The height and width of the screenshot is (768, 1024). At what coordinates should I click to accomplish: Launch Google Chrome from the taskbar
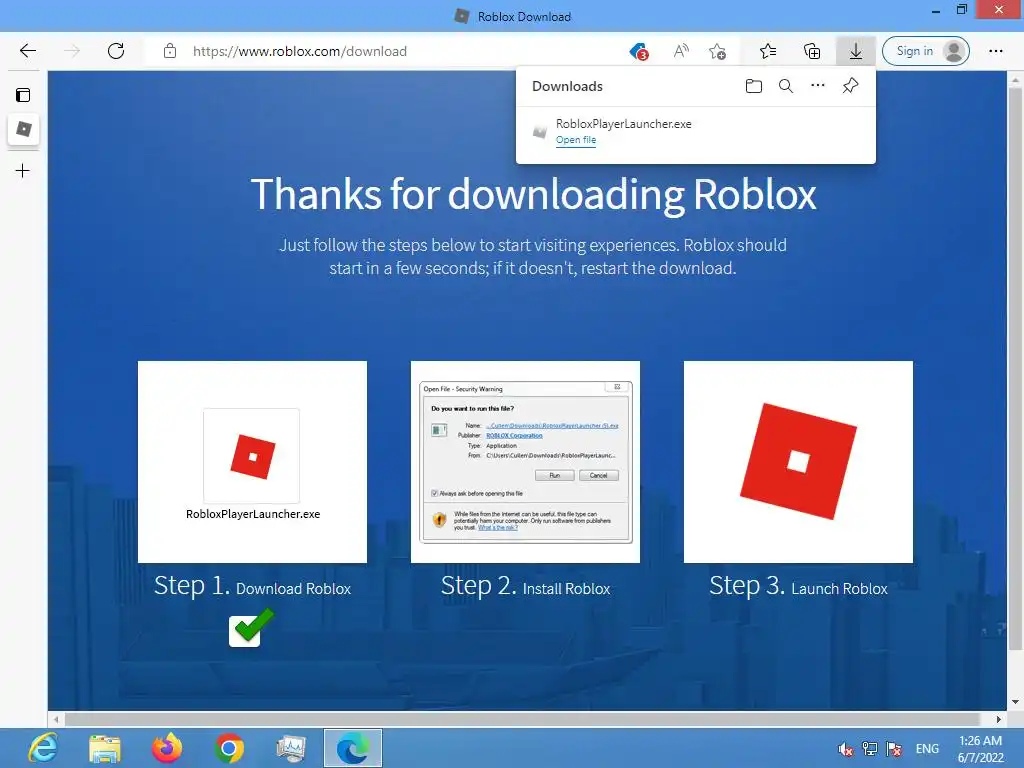[x=229, y=748]
